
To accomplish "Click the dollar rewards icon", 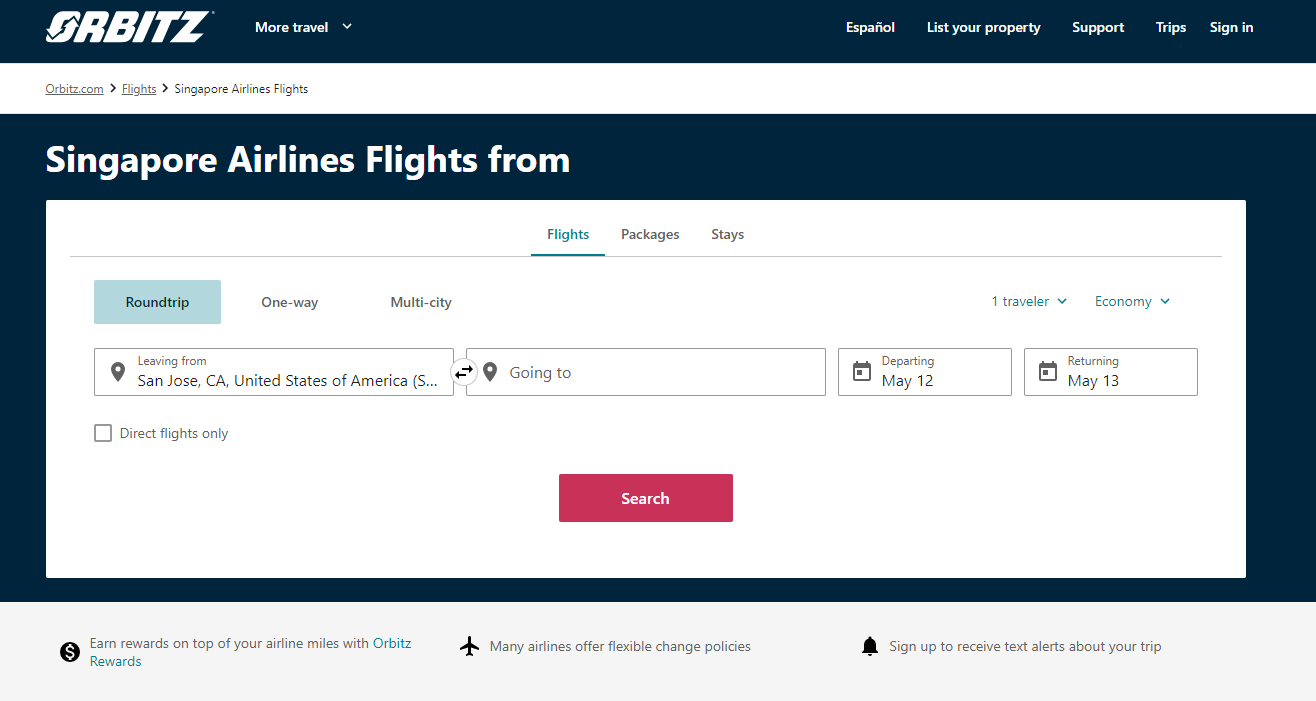I will (x=70, y=653).
